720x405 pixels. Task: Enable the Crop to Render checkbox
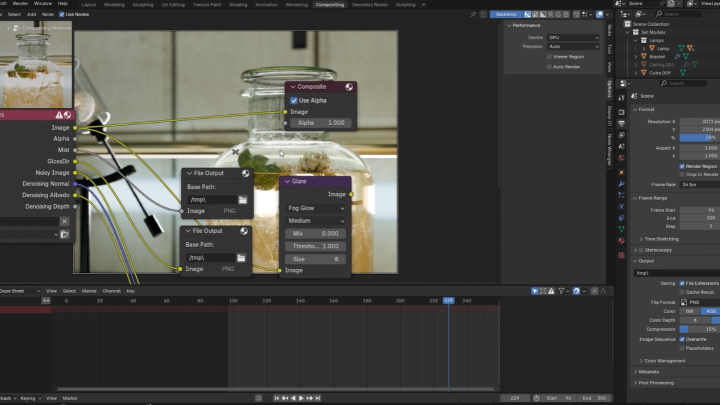(x=682, y=174)
